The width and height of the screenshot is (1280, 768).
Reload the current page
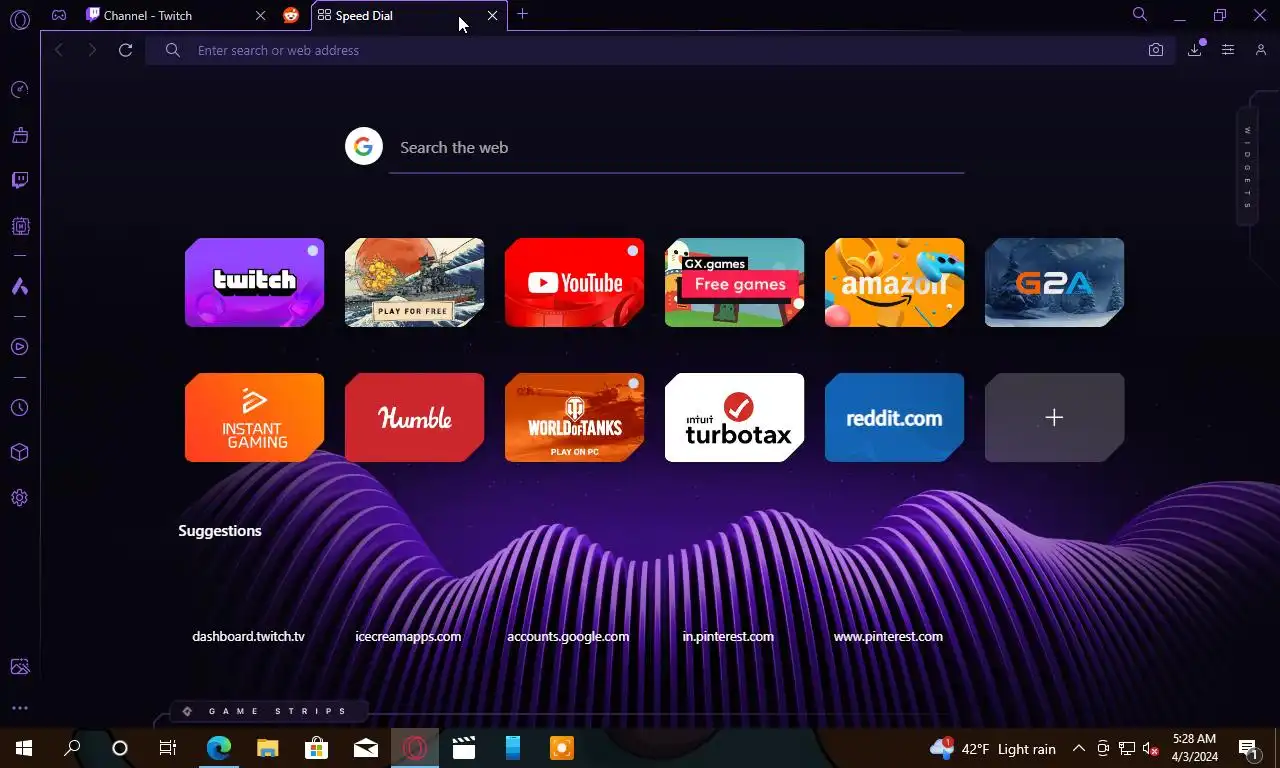pyautogui.click(x=125, y=50)
